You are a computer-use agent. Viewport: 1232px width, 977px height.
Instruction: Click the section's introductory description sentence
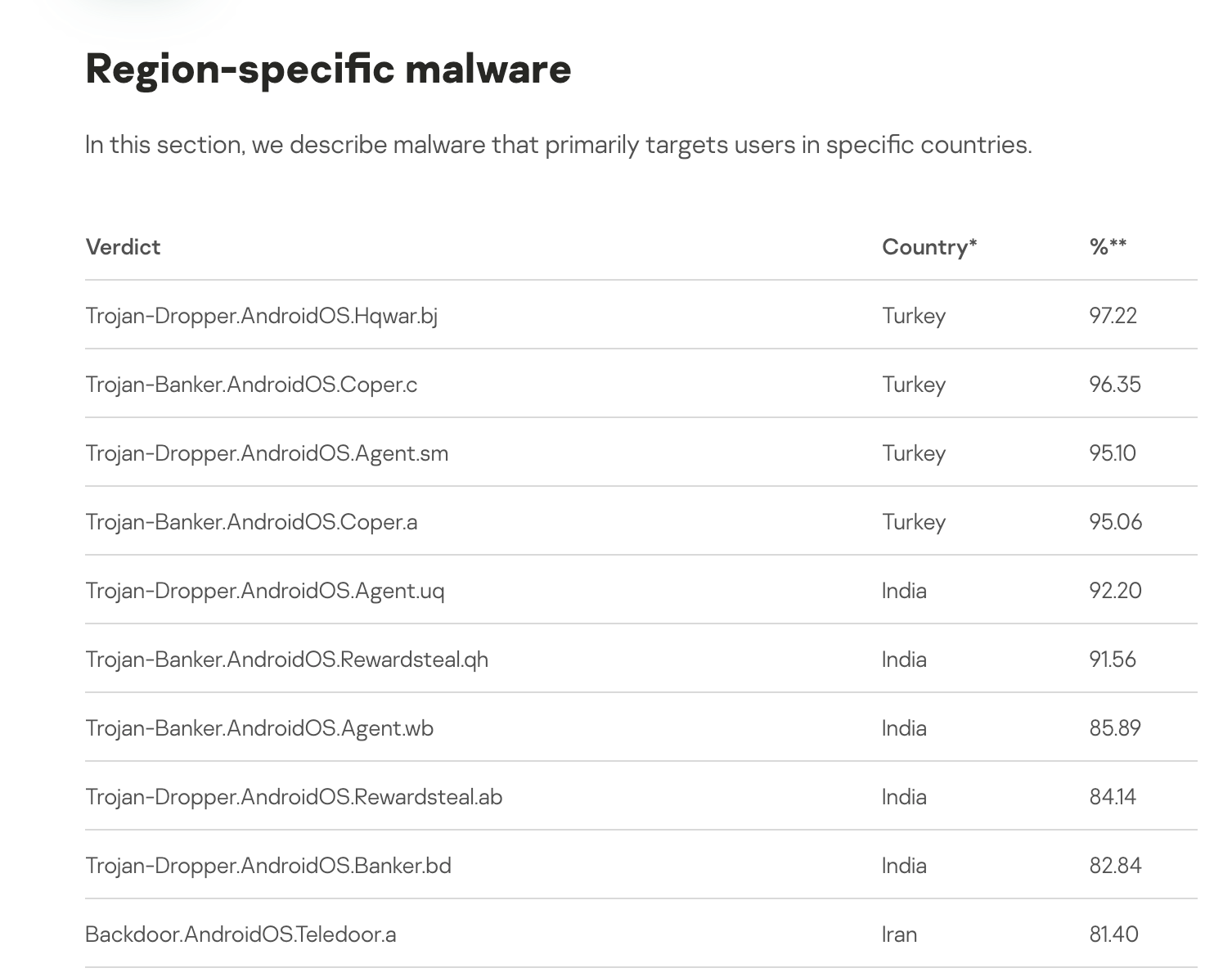point(558,145)
